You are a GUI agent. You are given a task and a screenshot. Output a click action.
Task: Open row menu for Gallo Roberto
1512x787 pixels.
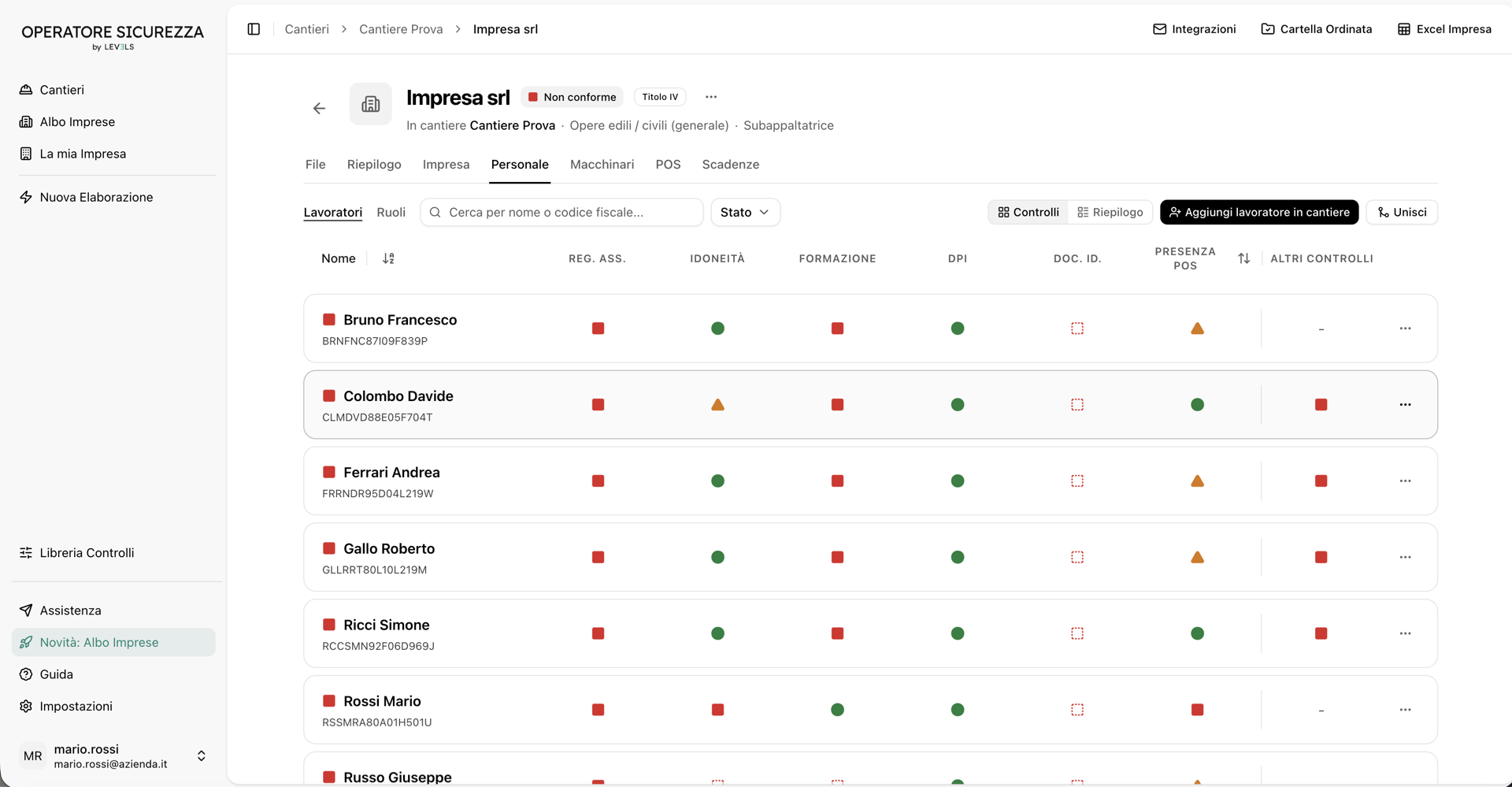click(1405, 558)
